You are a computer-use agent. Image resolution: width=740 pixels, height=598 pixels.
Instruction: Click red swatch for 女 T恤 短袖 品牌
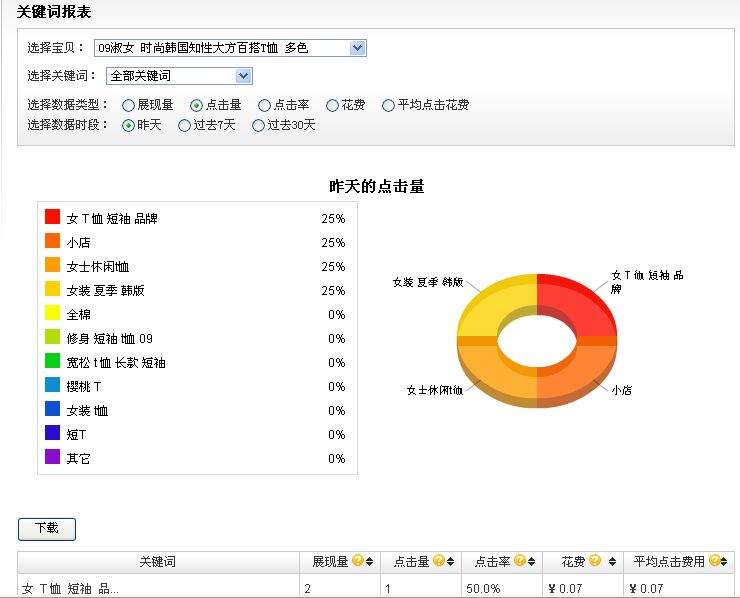click(x=53, y=217)
